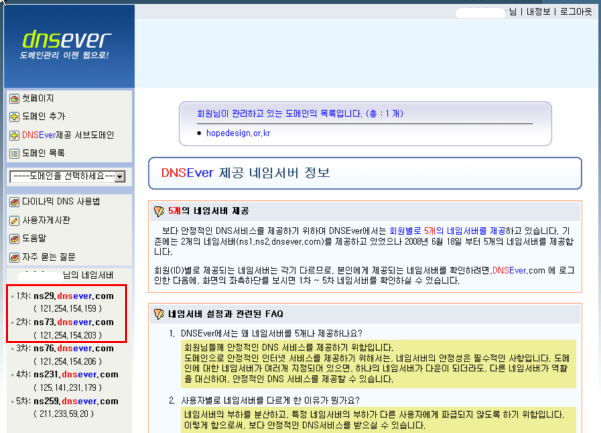Click the domain dropdown arrow button
Screen dimensions: 601x433
pos(120,177)
